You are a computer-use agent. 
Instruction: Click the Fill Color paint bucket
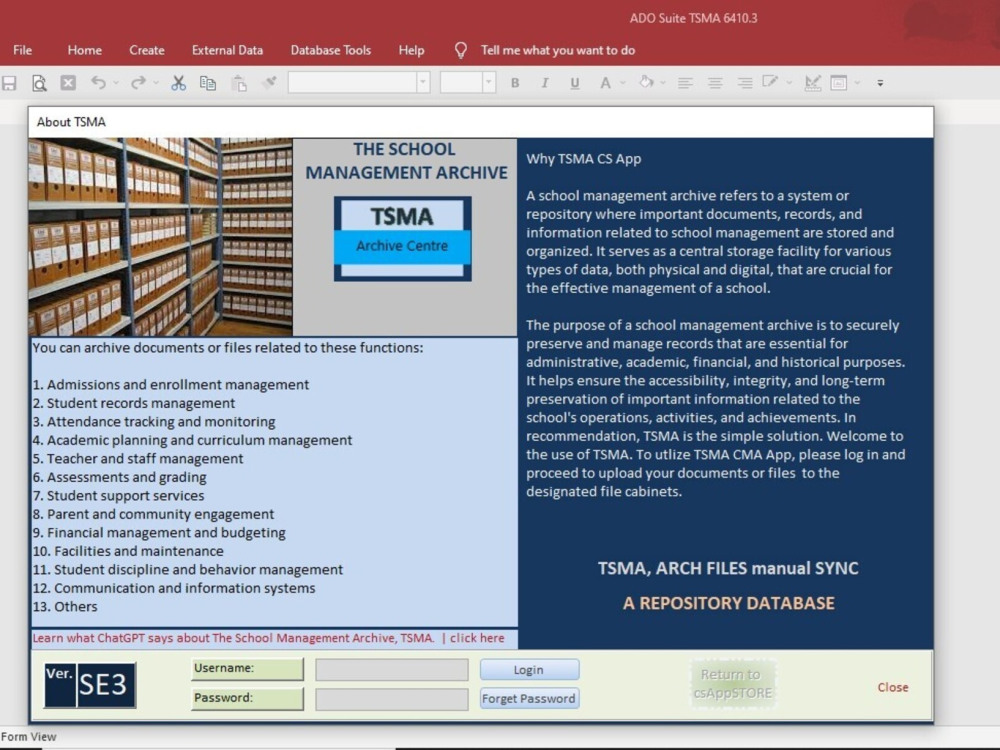(646, 82)
